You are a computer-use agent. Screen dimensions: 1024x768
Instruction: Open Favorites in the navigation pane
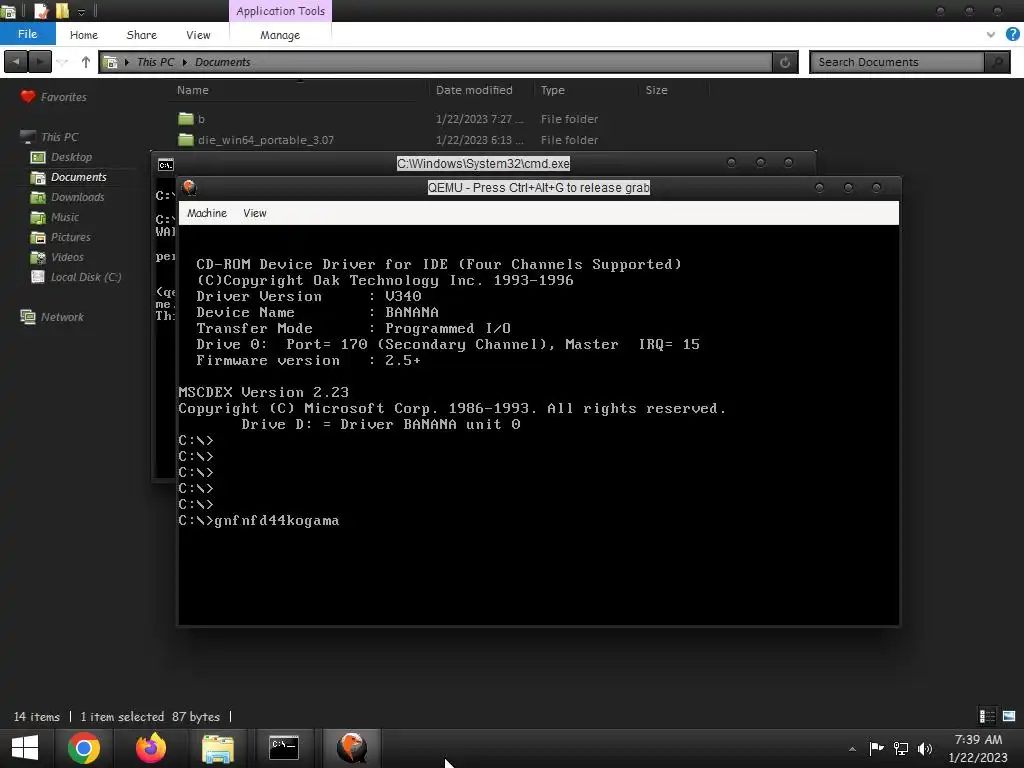[x=54, y=97]
